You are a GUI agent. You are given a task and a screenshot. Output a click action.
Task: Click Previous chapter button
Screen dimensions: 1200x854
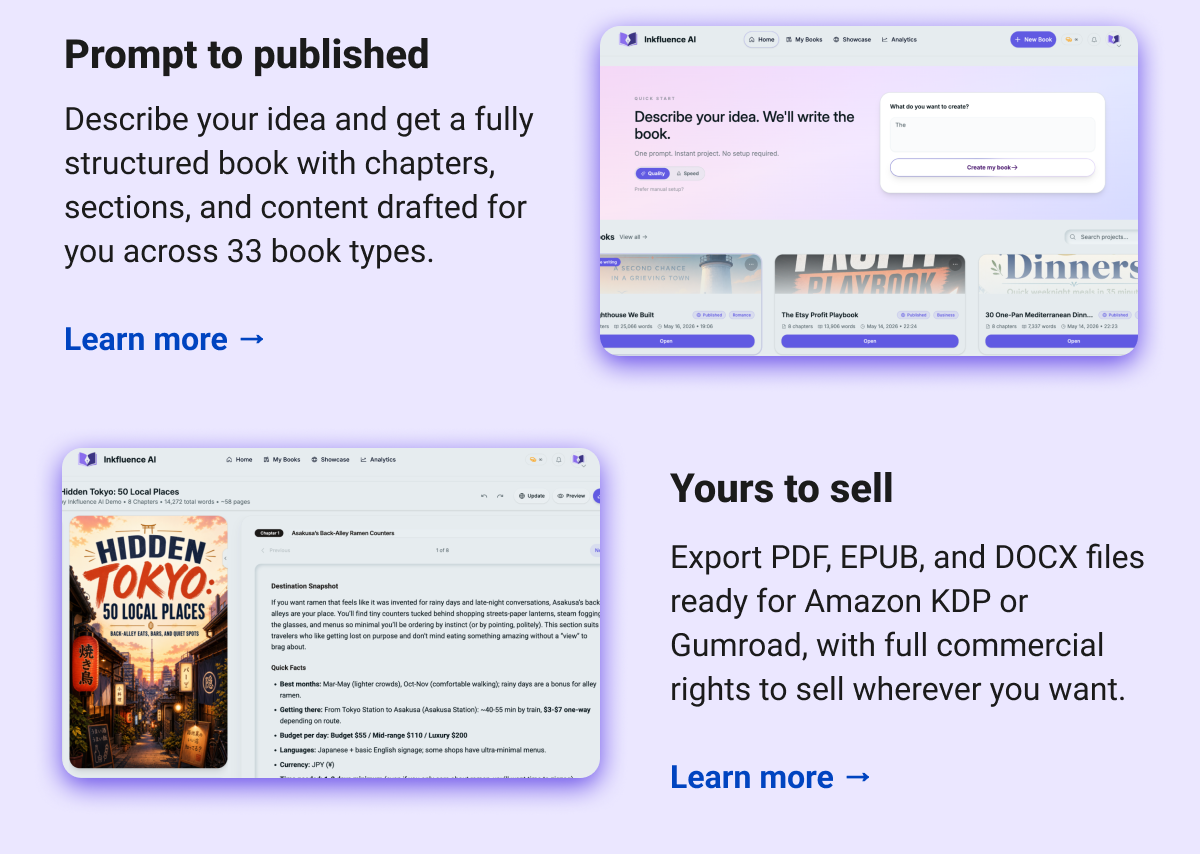click(276, 550)
